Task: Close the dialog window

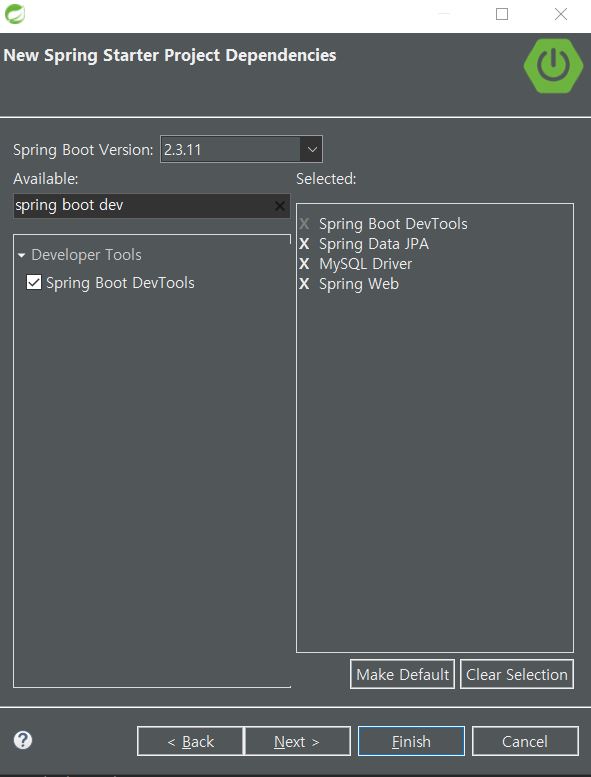Action: (x=561, y=14)
